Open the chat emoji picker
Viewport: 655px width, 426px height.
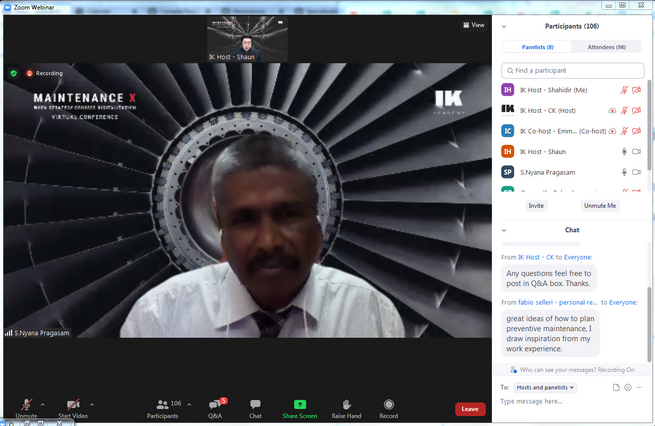pos(628,388)
